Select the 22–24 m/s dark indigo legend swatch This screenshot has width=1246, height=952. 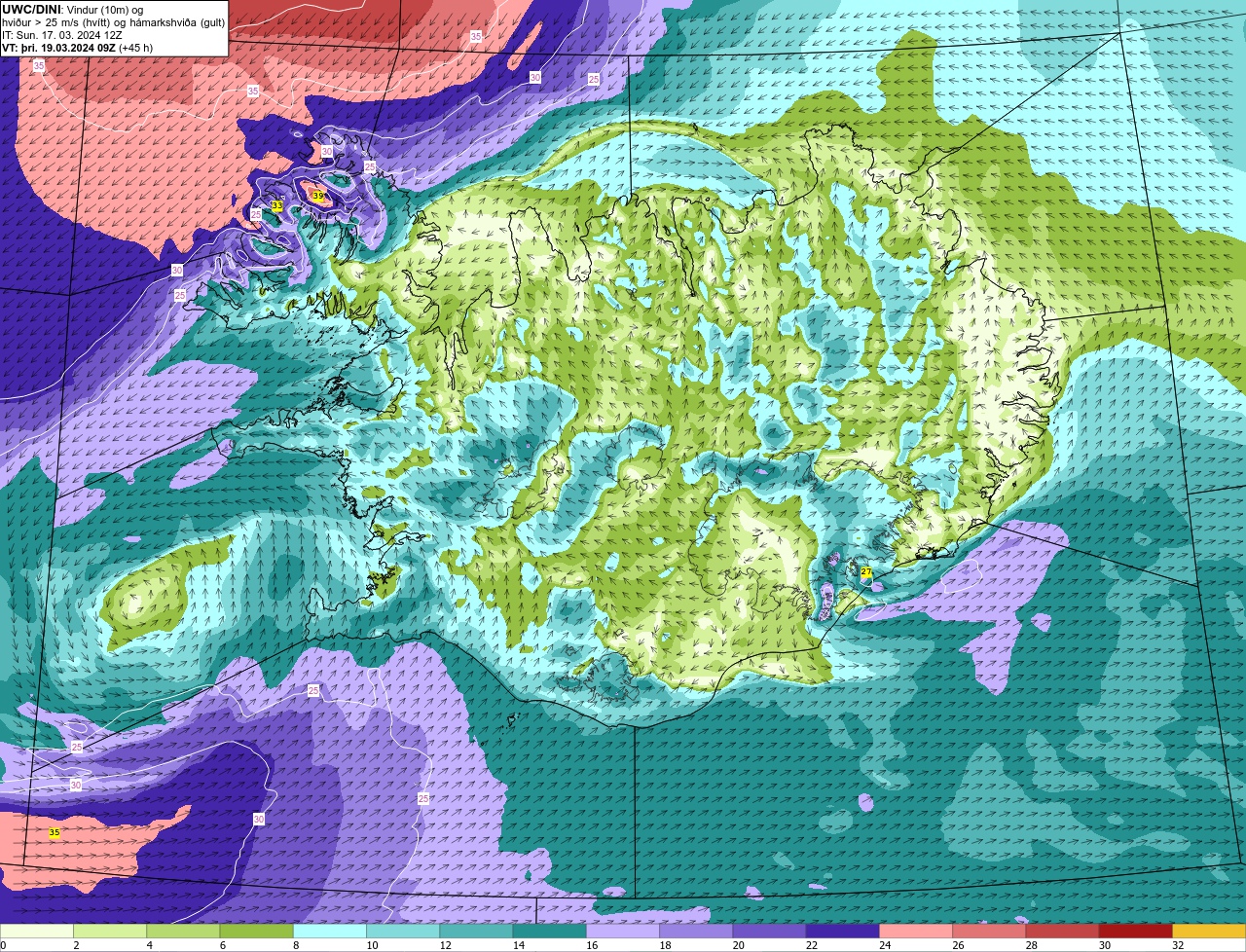(x=843, y=932)
